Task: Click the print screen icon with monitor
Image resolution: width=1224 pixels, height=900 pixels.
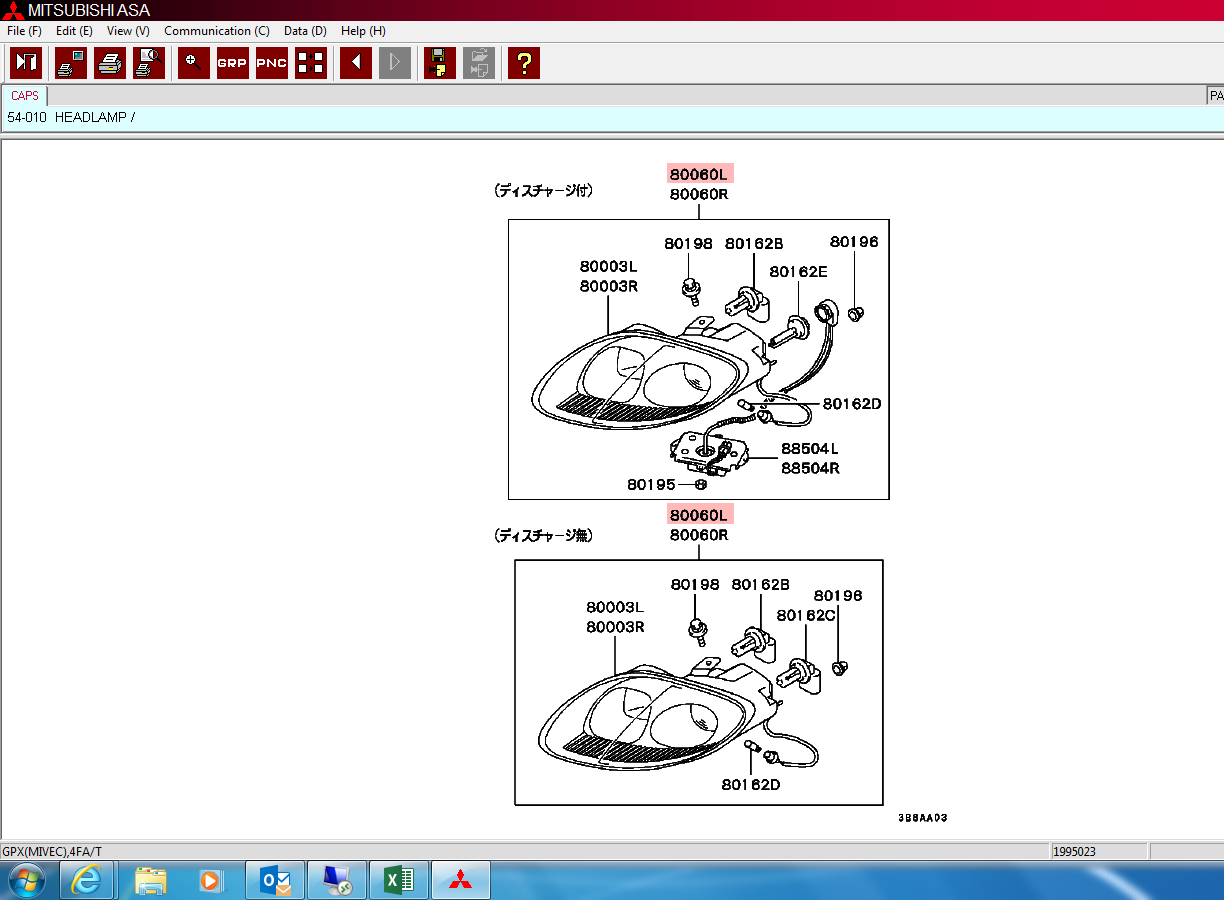Action: point(71,63)
